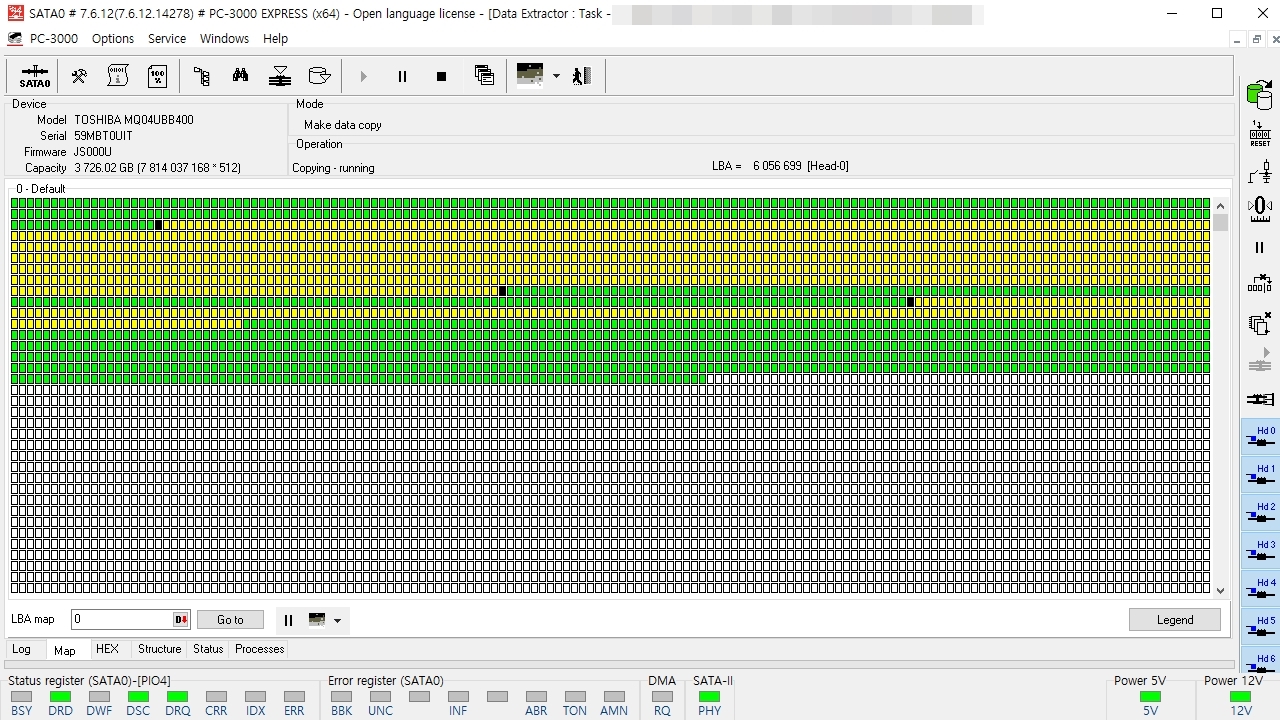Open the LBA map field red arrow dropdown

(181, 620)
